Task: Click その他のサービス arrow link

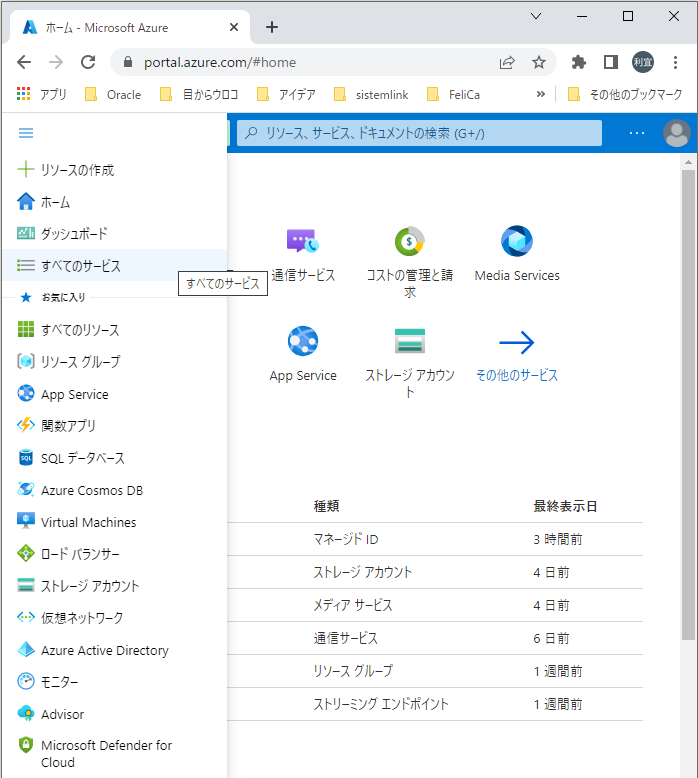Action: 516,355
